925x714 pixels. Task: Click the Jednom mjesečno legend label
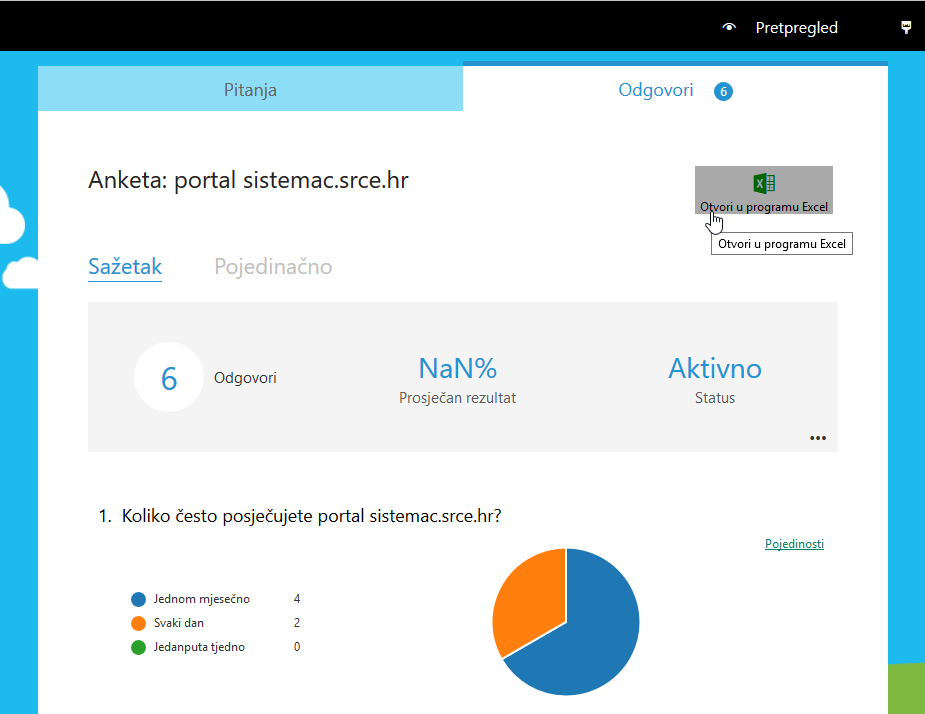coord(202,599)
